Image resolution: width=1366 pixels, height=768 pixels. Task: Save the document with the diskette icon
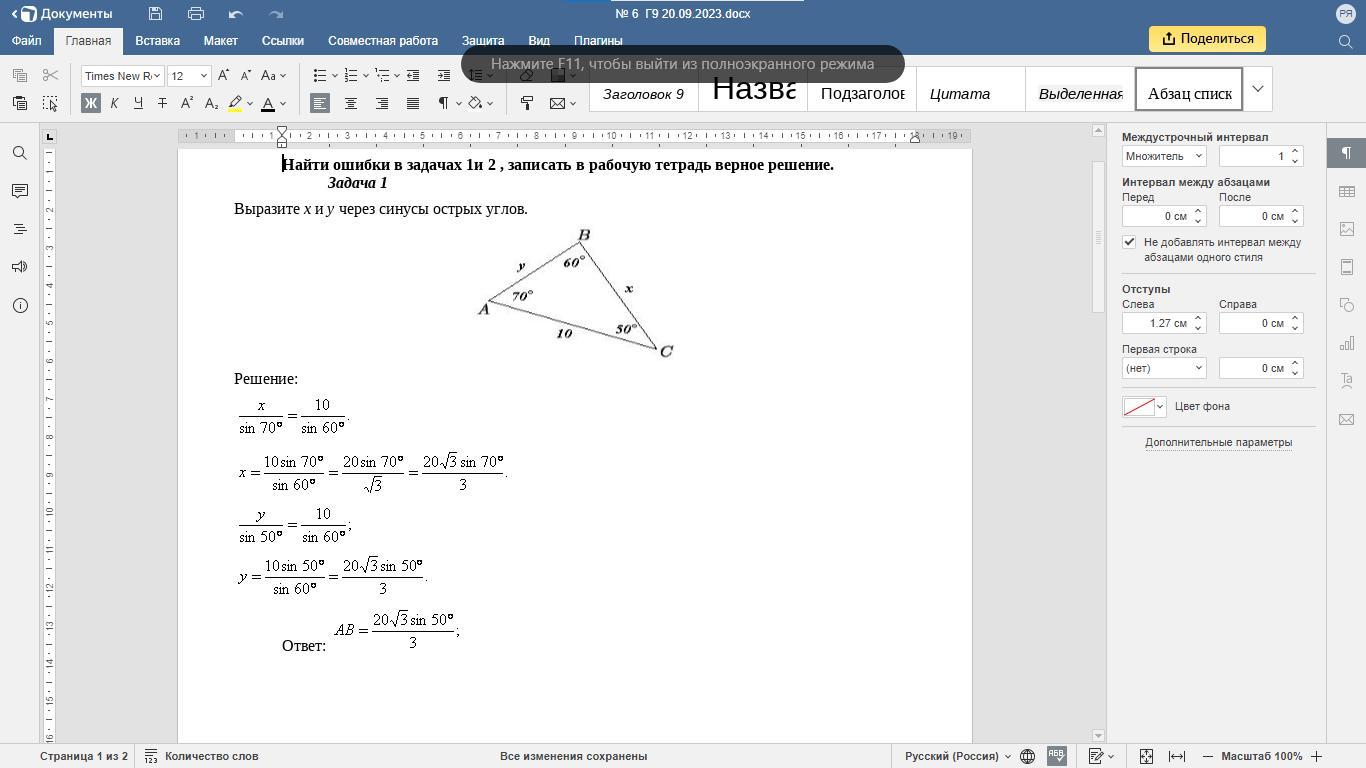(x=155, y=14)
